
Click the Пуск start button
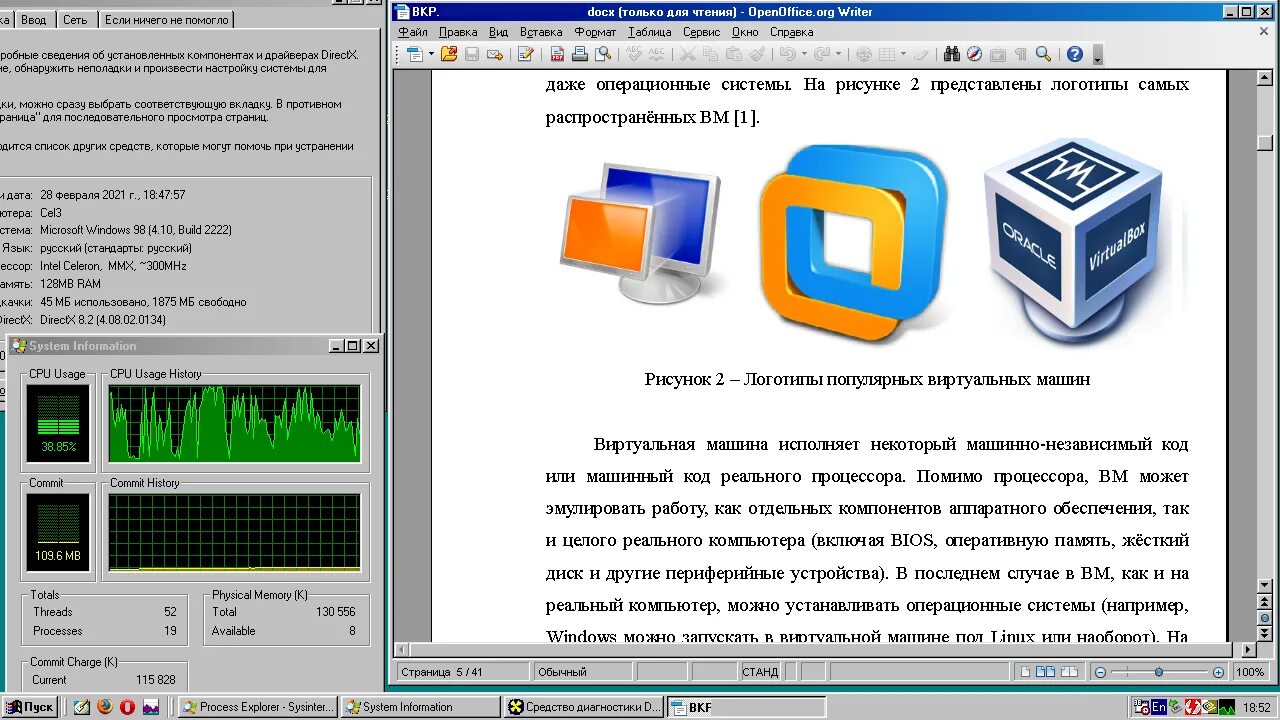pyautogui.click(x=29, y=707)
